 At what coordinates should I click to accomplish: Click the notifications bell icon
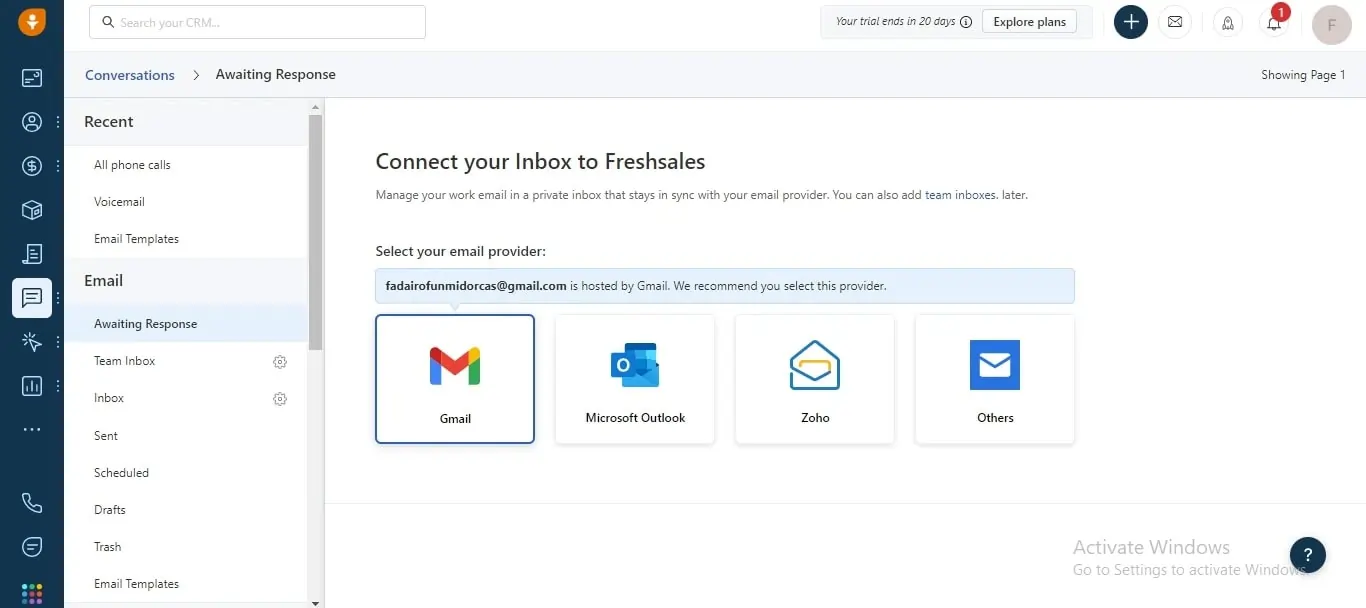pyautogui.click(x=1274, y=22)
